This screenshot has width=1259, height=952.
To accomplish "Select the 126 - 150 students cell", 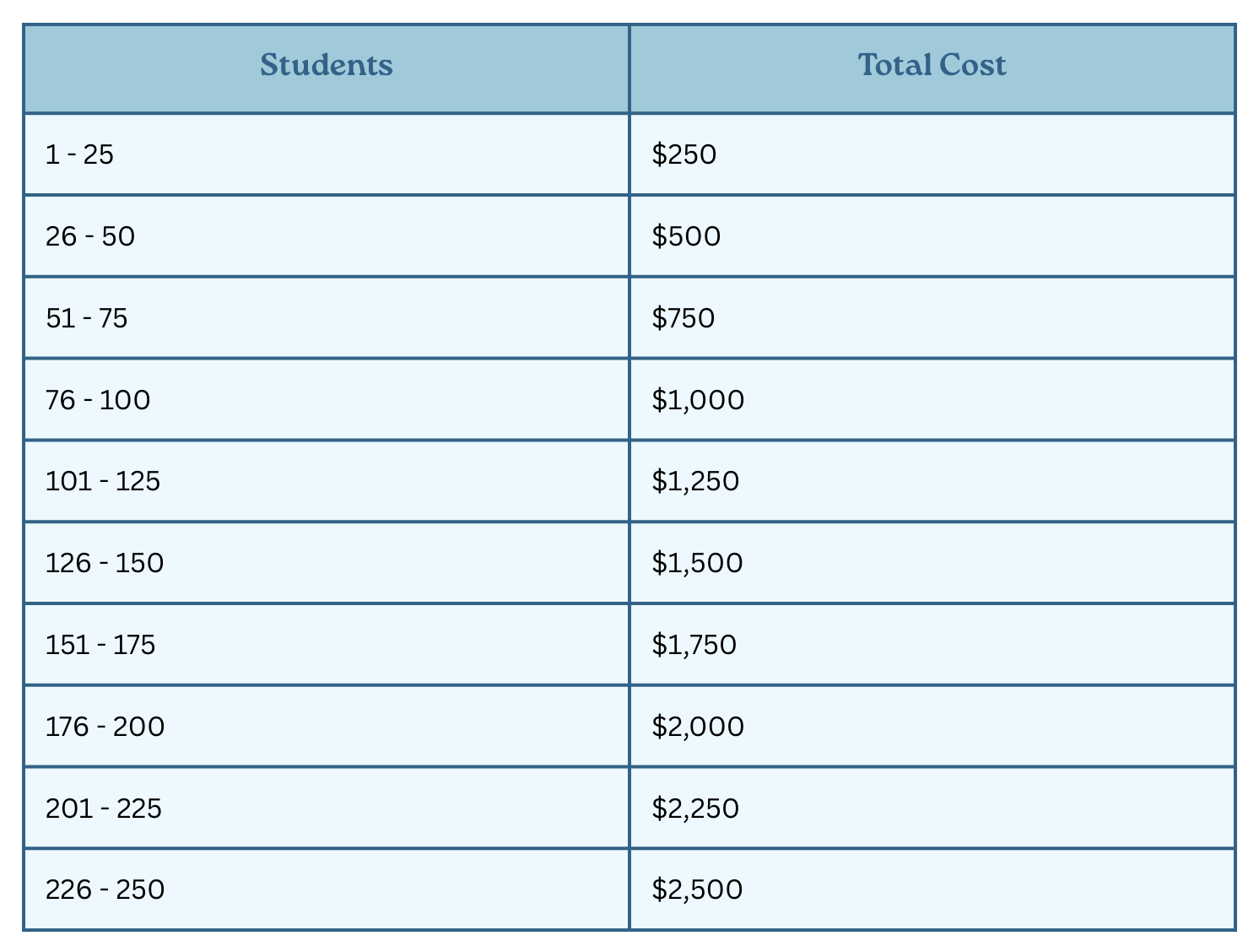I will coord(327,563).
